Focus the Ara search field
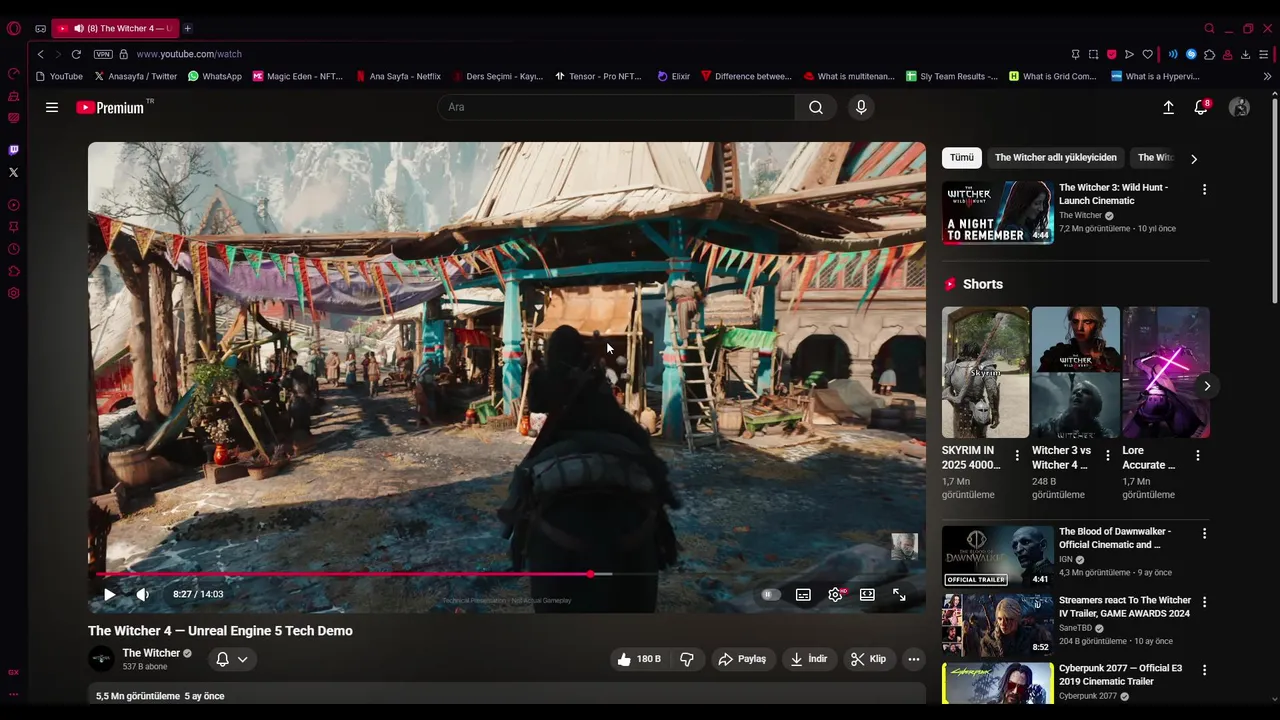This screenshot has width=1280, height=720. pyautogui.click(x=617, y=107)
